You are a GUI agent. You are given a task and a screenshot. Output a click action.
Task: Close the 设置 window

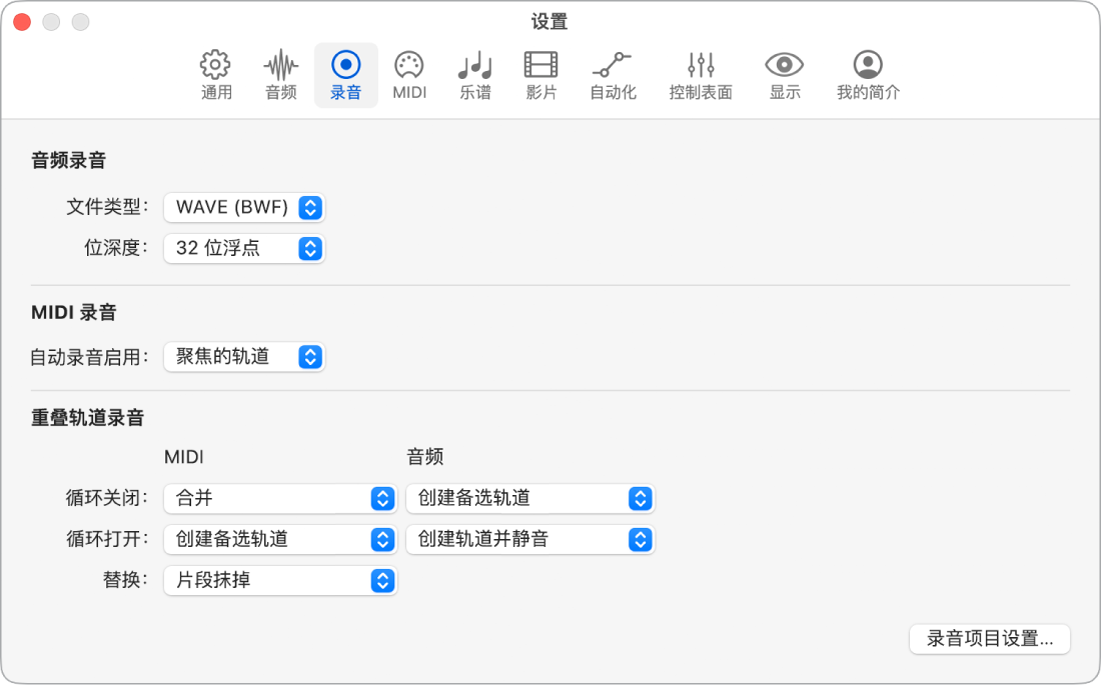[x=21, y=20]
